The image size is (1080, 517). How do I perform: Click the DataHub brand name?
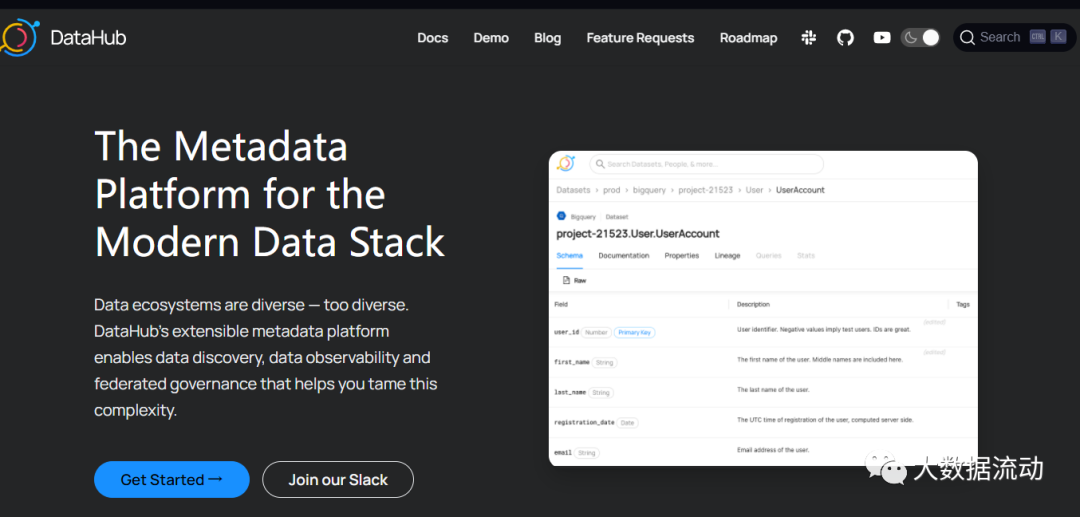click(x=88, y=37)
